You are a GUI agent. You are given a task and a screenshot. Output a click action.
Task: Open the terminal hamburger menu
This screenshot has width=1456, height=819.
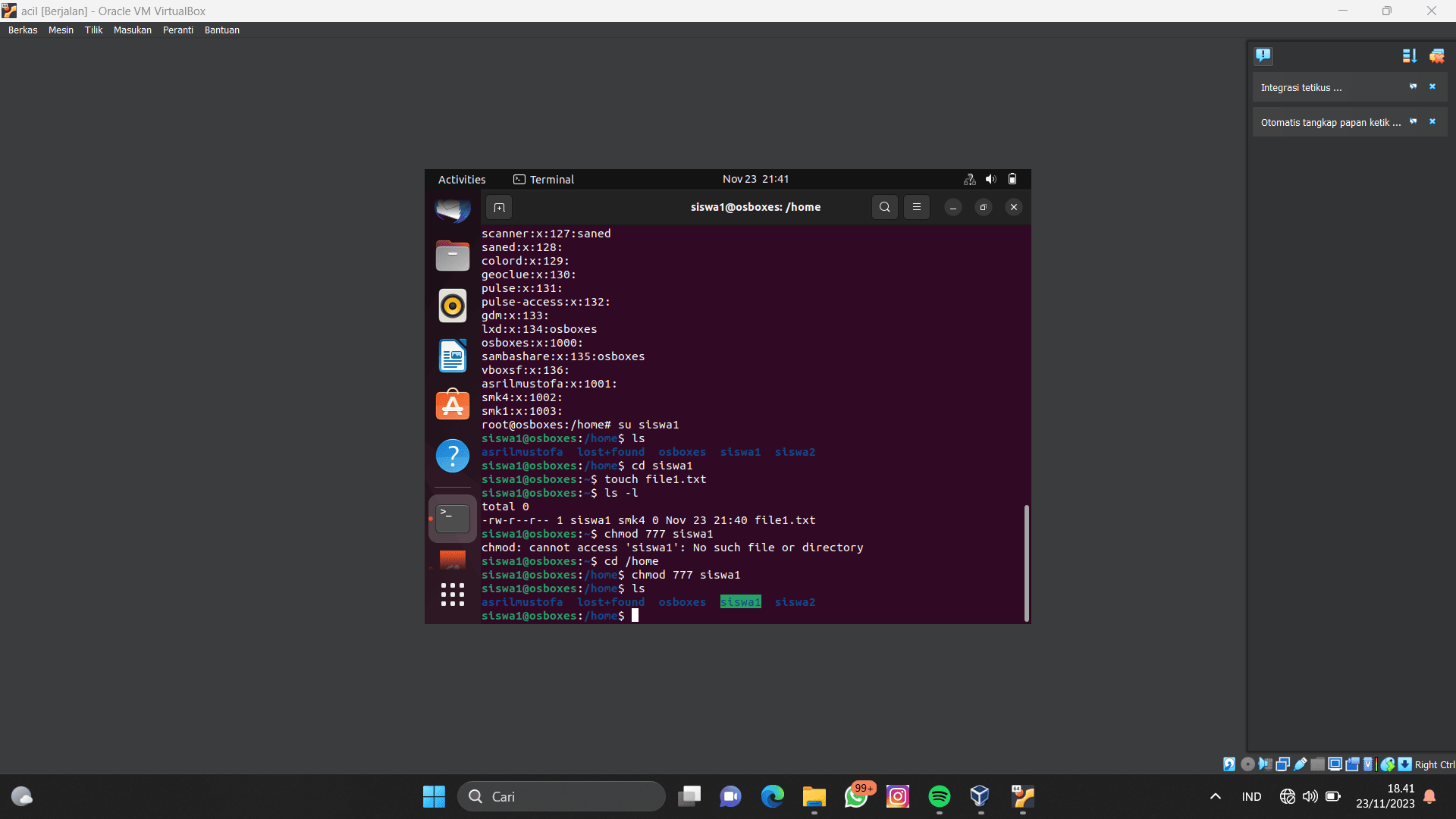(x=917, y=207)
